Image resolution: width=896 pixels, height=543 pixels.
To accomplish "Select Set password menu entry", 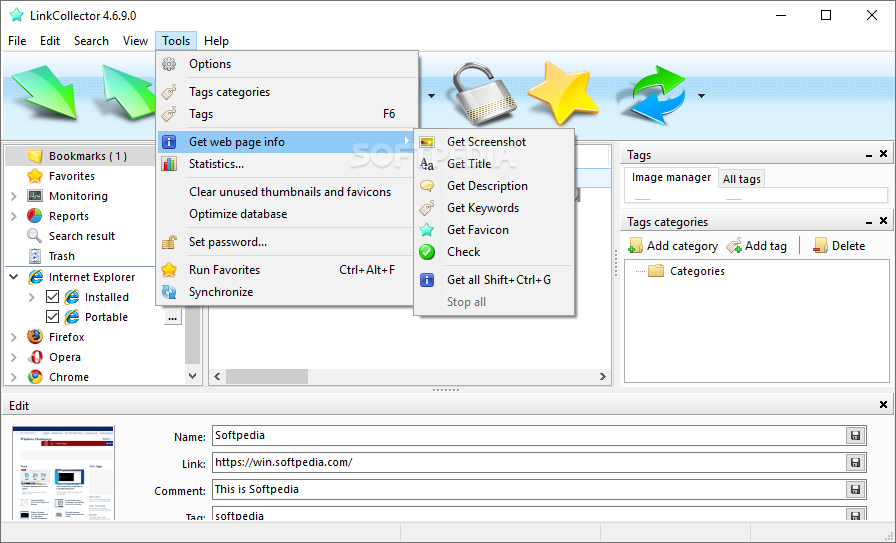I will click(287, 242).
